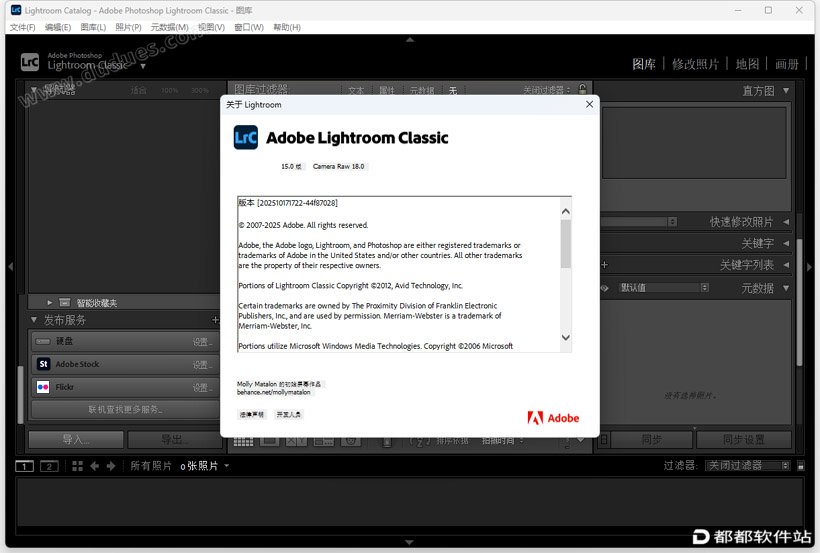The image size is (820, 553).
Task: Collapse the 直方图 panel
Action: pos(786,91)
